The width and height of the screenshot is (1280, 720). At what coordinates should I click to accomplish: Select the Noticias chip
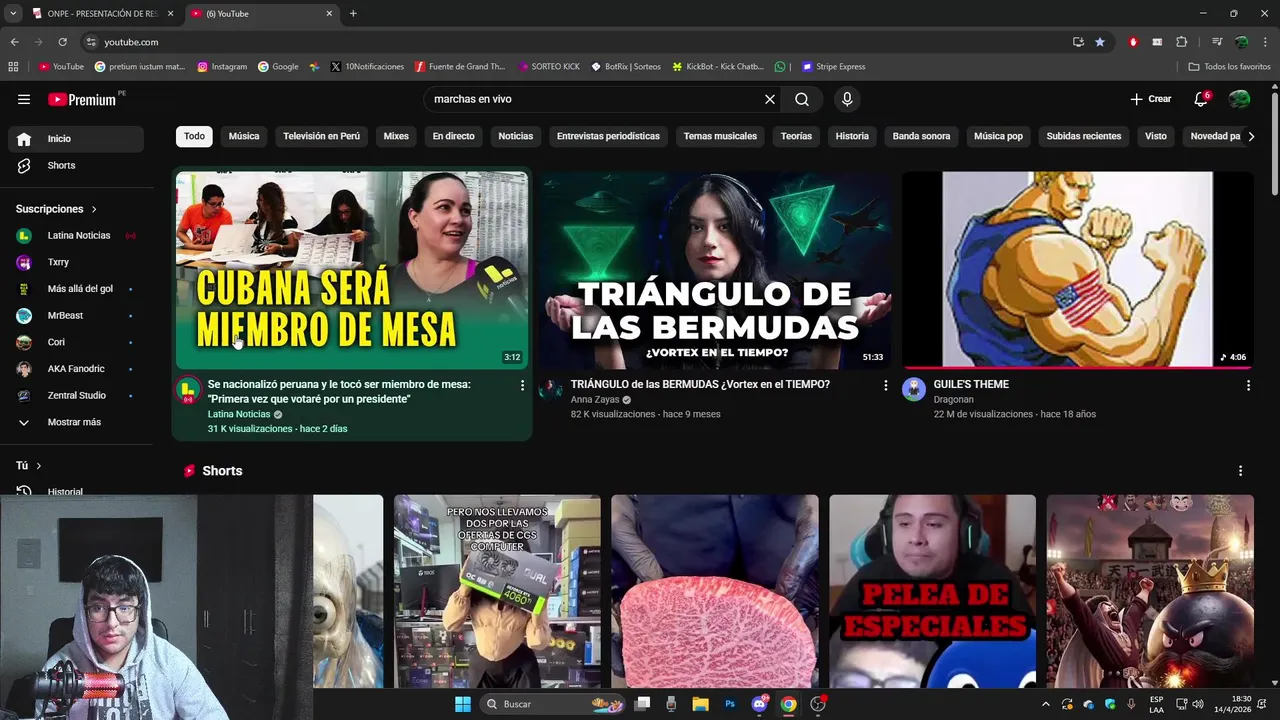click(x=516, y=136)
